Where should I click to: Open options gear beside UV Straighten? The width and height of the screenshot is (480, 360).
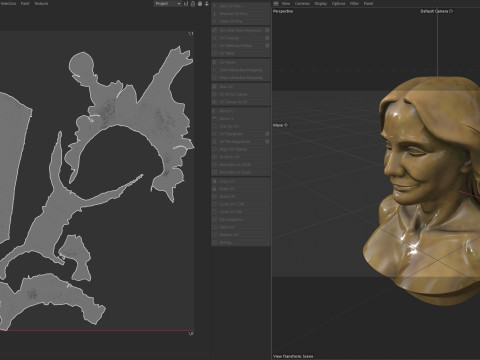(267, 134)
